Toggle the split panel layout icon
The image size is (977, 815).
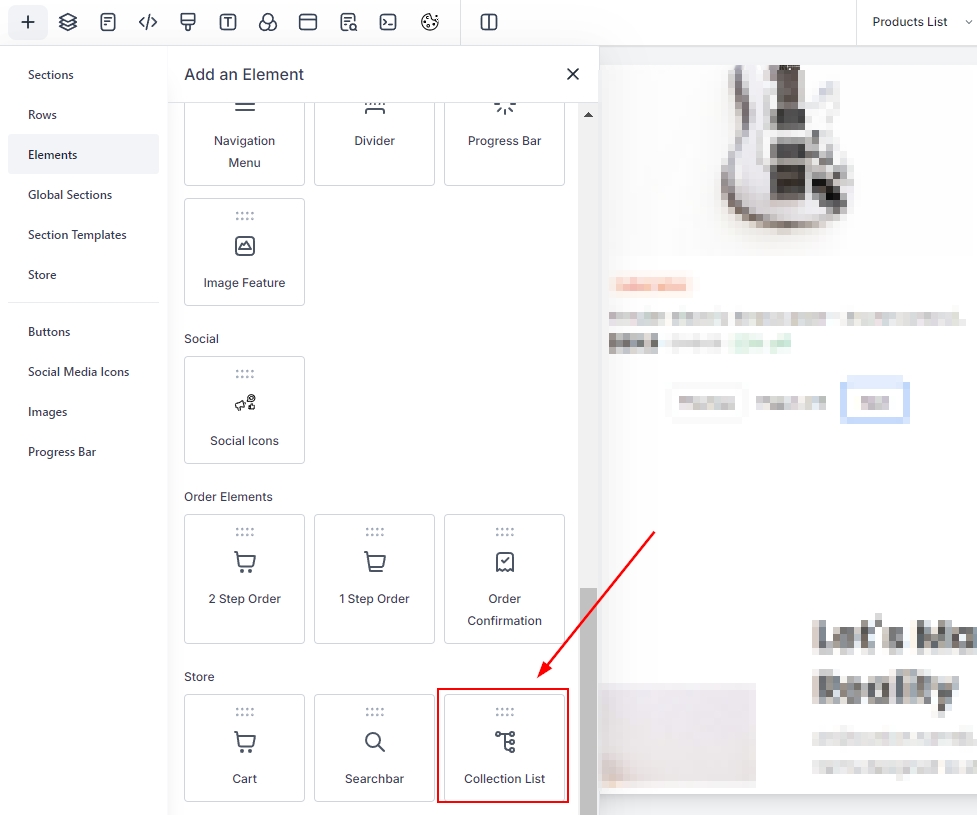(x=489, y=22)
